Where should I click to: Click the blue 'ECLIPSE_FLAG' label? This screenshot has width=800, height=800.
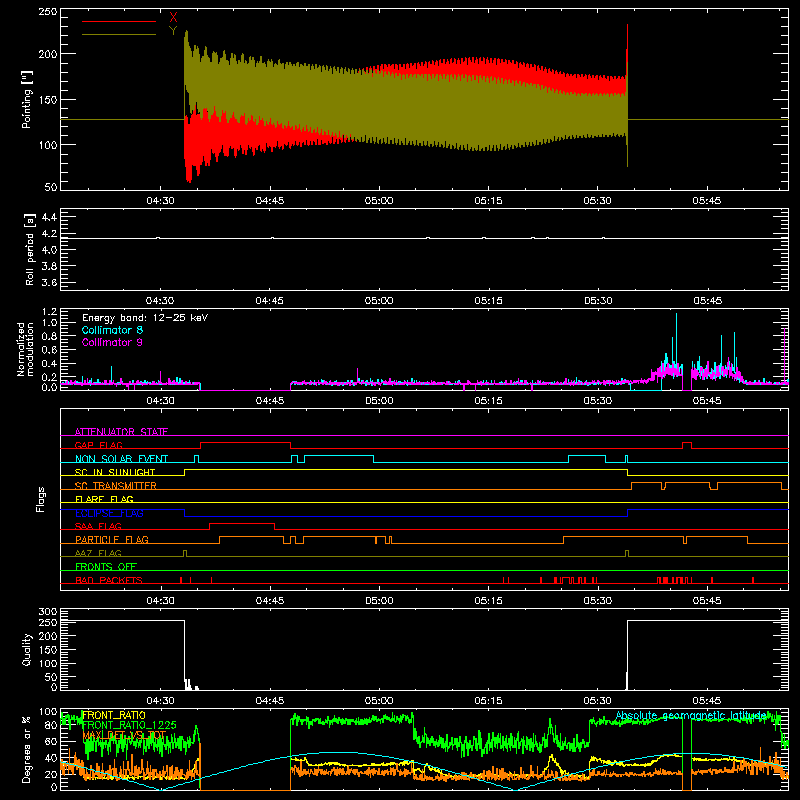[x=109, y=513]
